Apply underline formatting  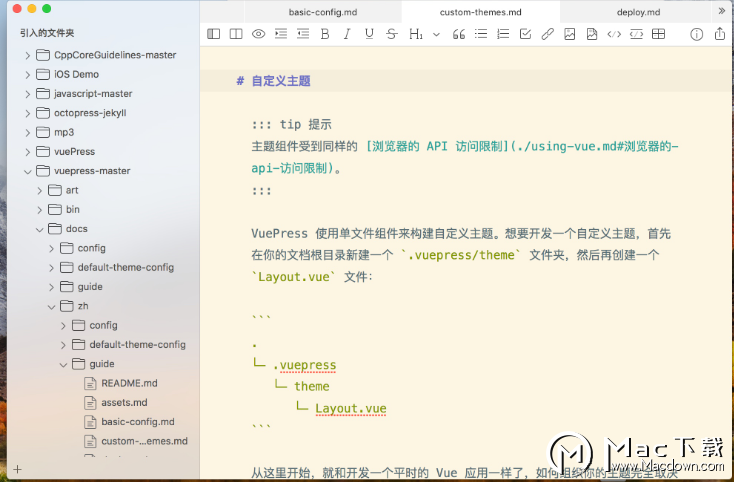coord(369,34)
